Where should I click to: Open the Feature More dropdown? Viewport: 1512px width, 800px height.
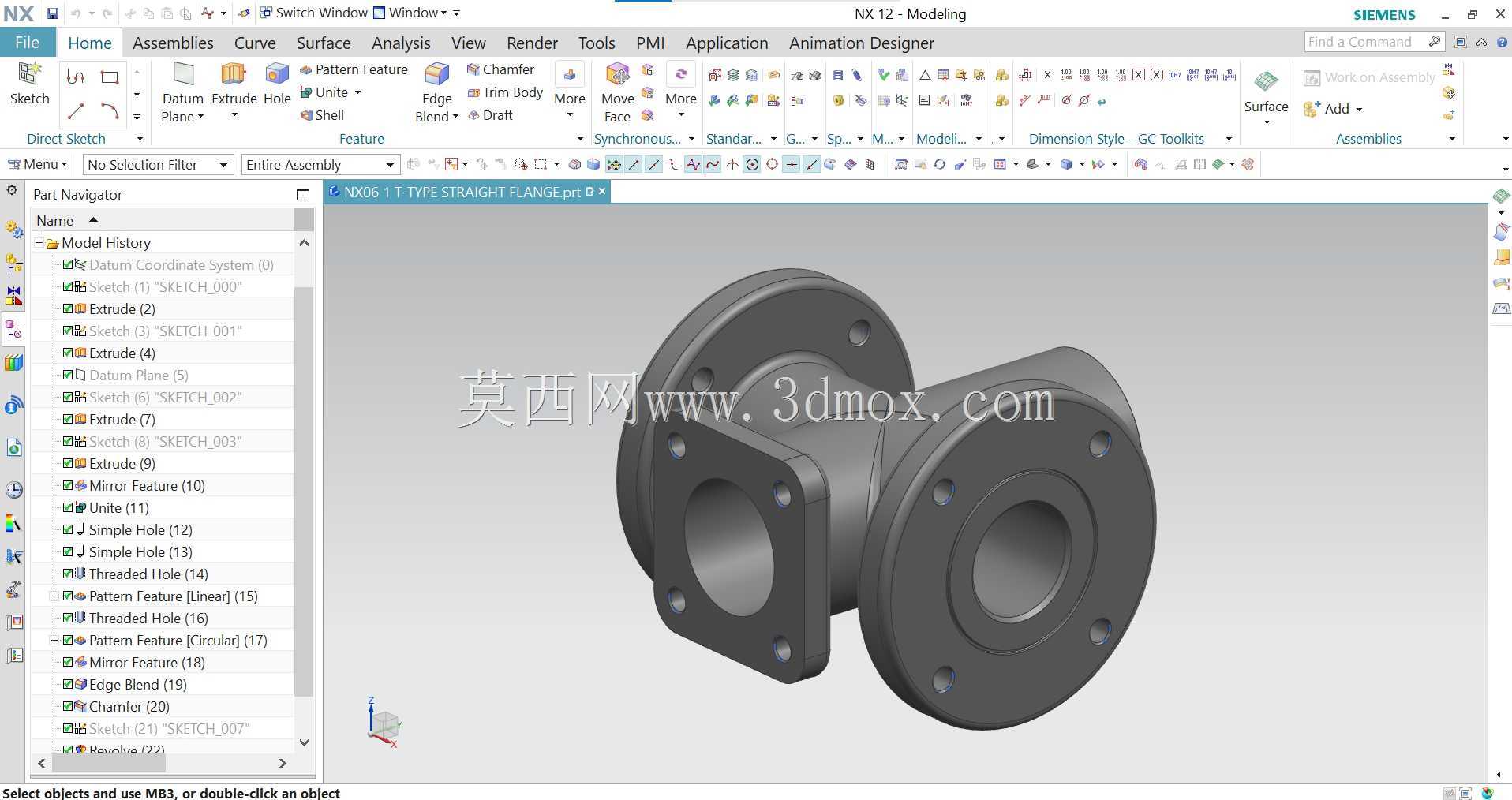(x=569, y=92)
